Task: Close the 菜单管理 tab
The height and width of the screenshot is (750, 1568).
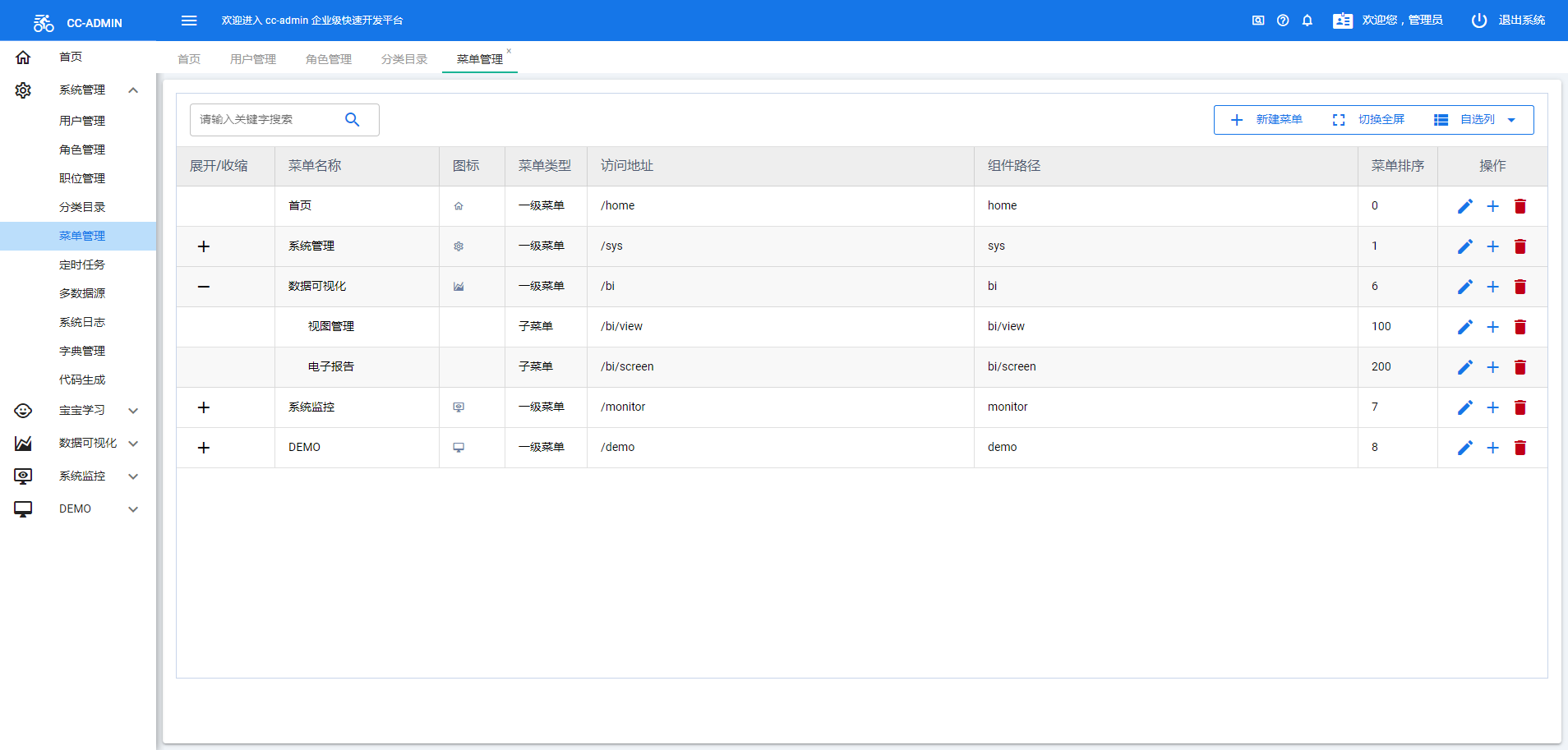Action: (x=509, y=51)
